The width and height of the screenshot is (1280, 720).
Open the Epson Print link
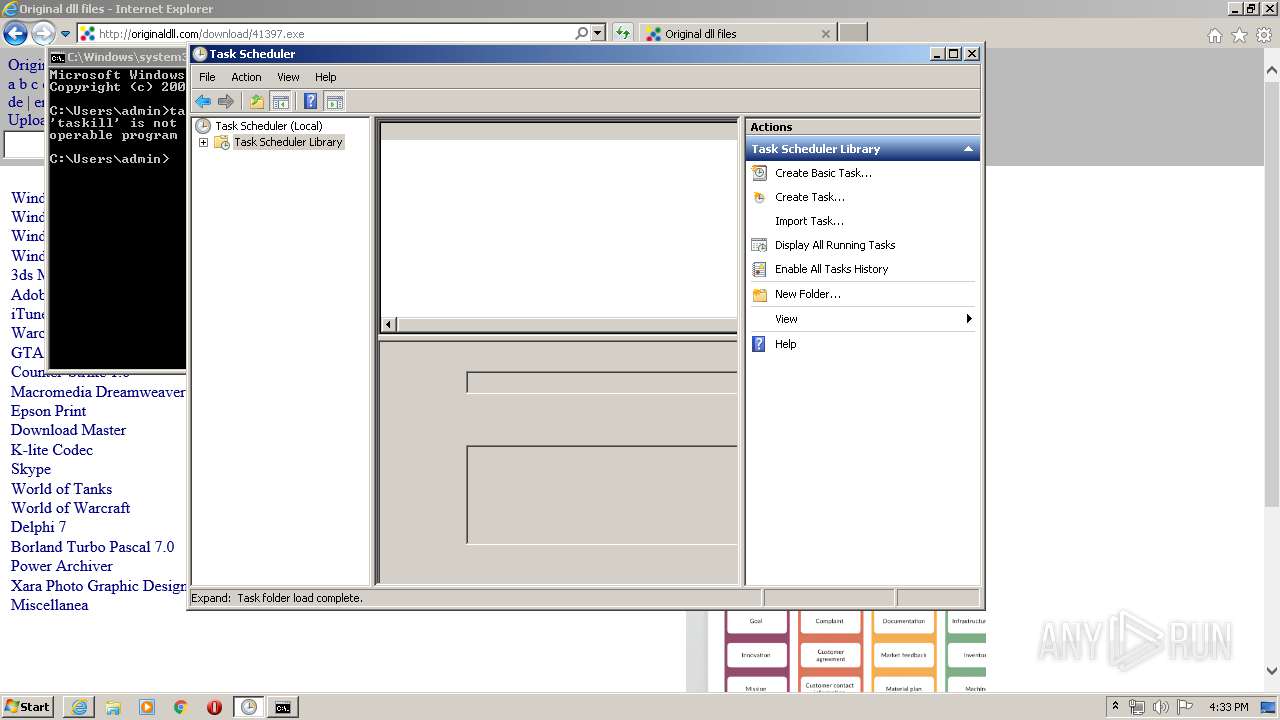click(x=48, y=411)
